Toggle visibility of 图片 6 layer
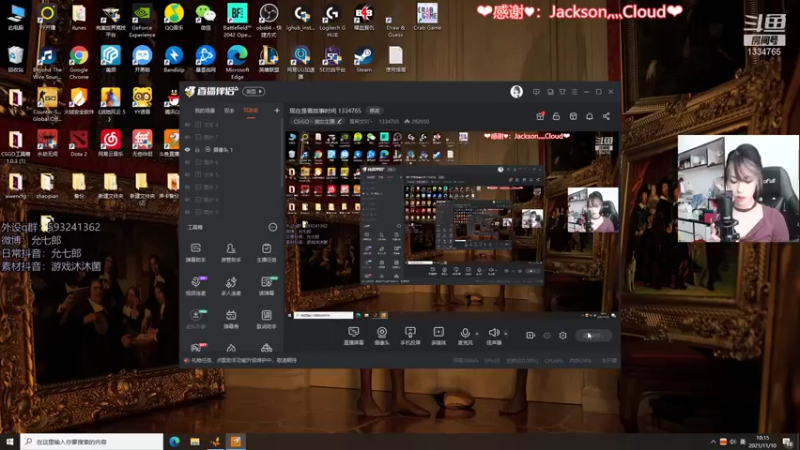Viewport: 800px width, 450px height. pyautogui.click(x=187, y=162)
